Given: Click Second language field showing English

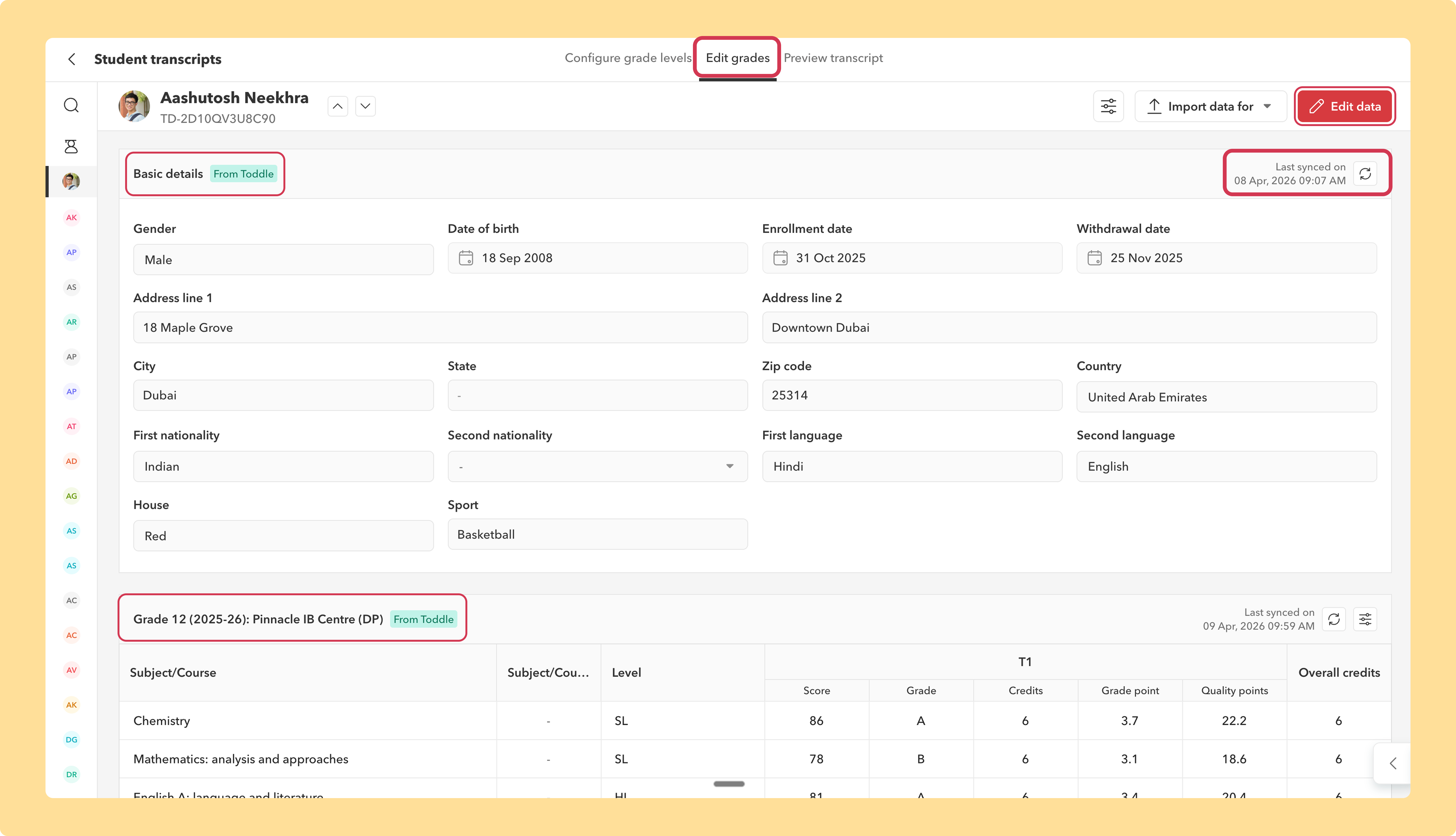Looking at the screenshot, I should [1226, 466].
